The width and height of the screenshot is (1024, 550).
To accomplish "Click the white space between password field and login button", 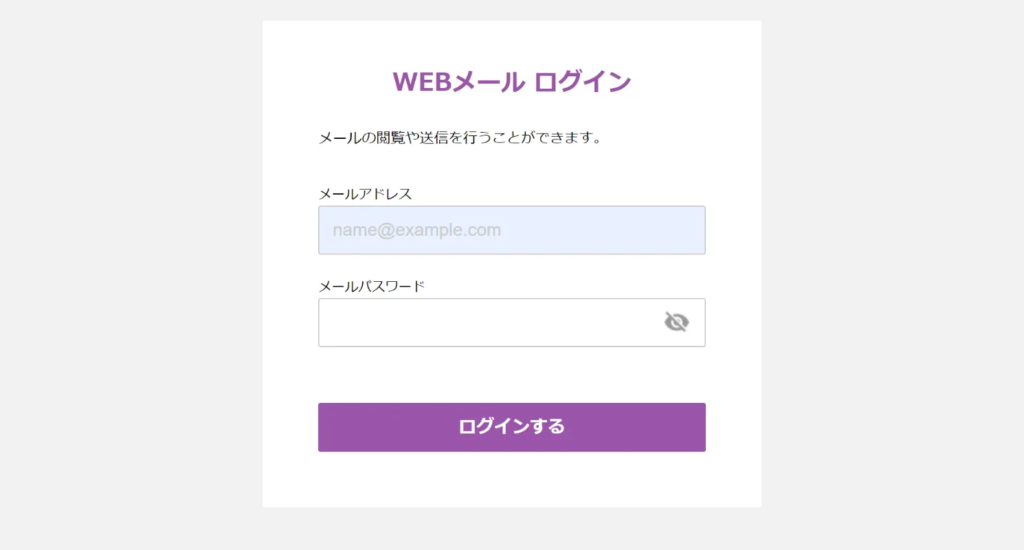I will tap(511, 375).
